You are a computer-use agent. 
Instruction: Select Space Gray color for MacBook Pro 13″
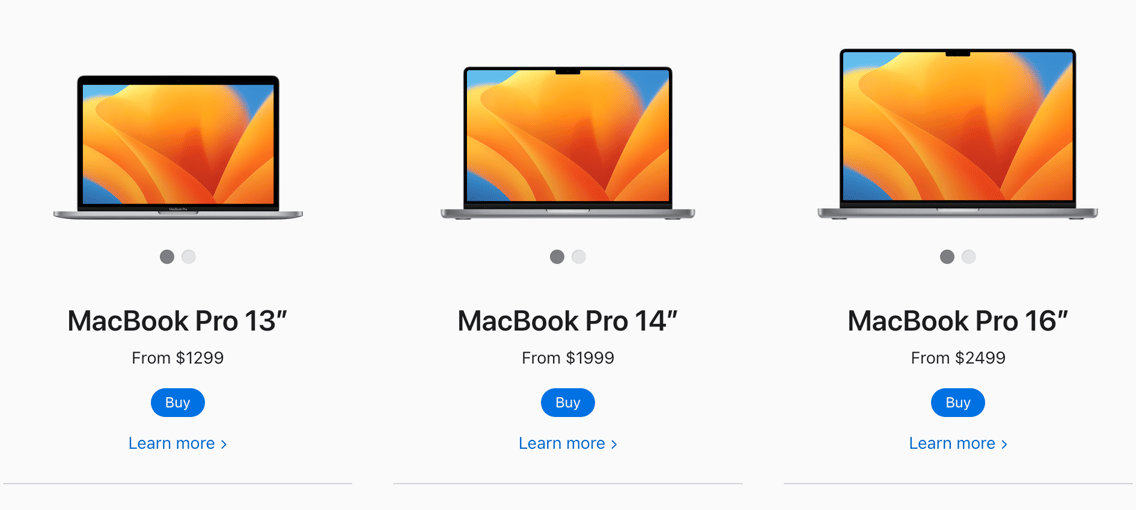pos(167,256)
